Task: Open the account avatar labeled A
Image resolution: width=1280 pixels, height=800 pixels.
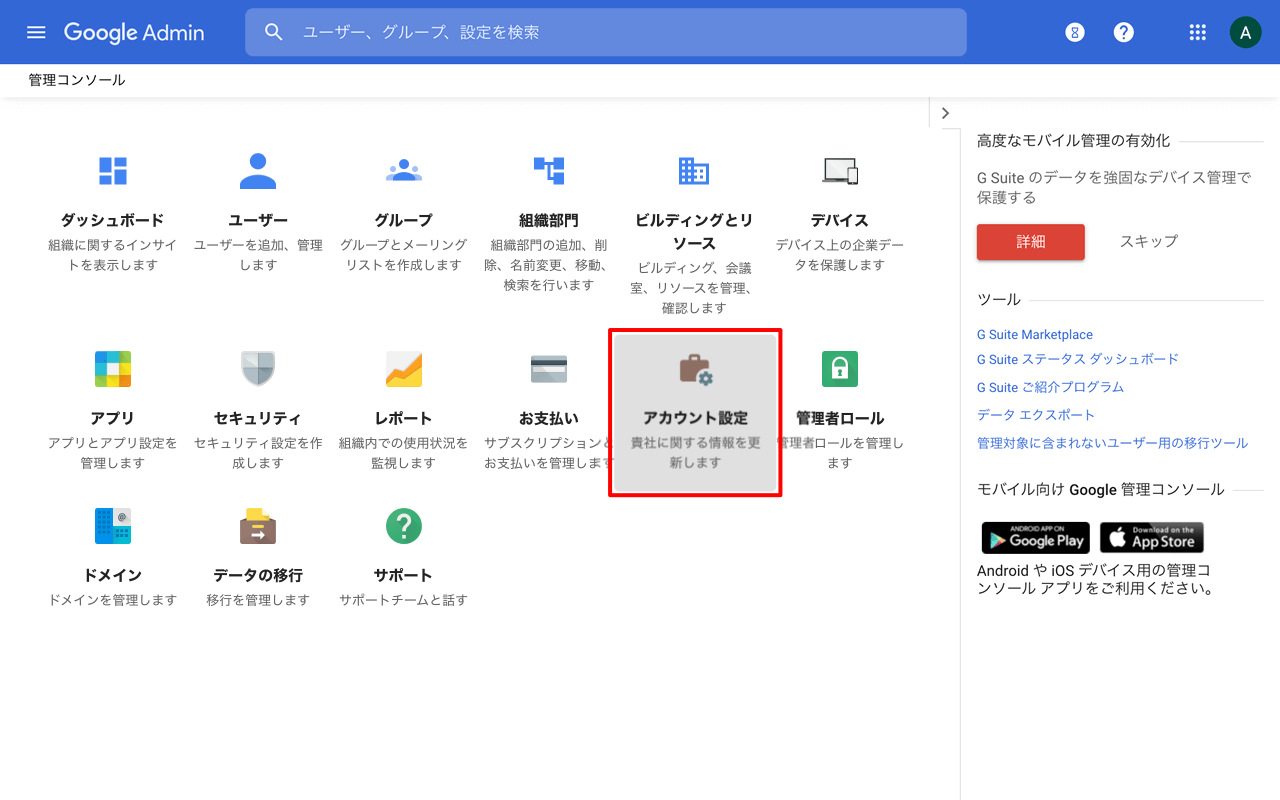Action: point(1245,32)
